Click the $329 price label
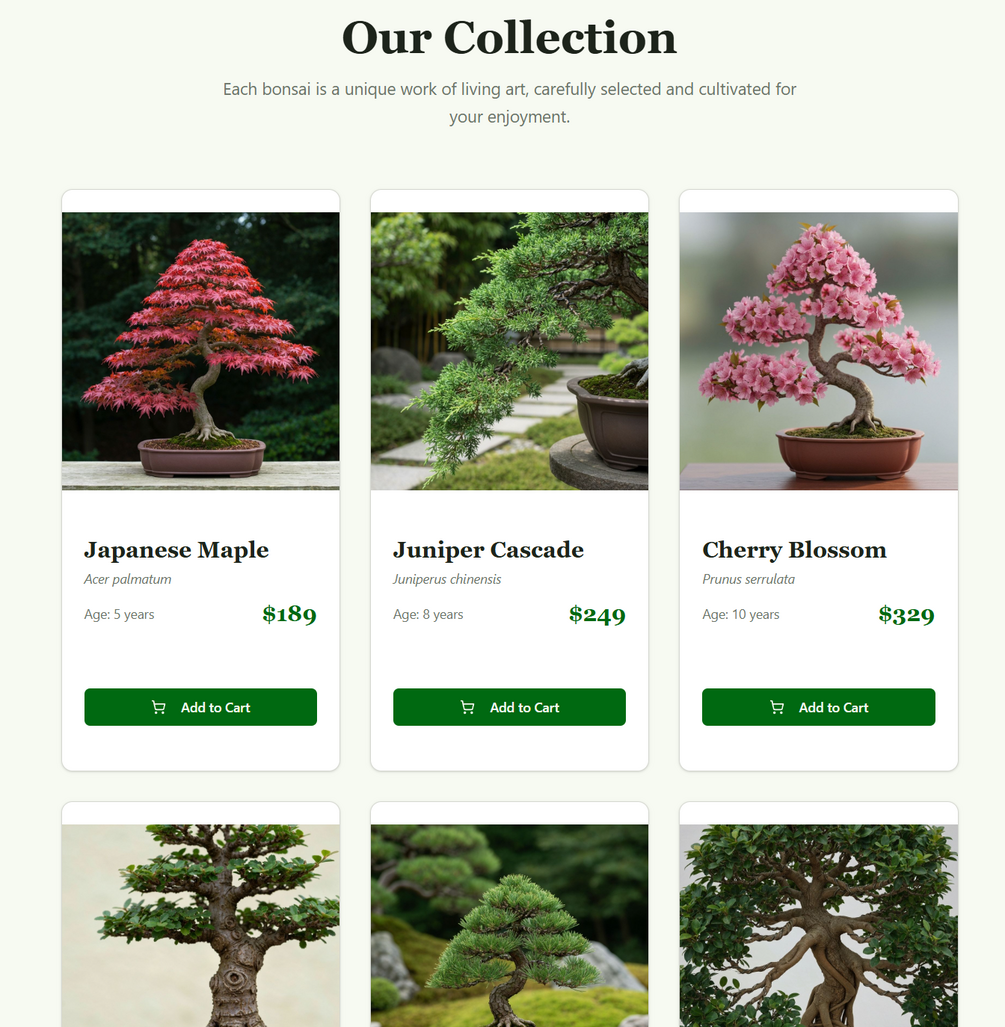This screenshot has width=1005, height=1027. [906, 614]
